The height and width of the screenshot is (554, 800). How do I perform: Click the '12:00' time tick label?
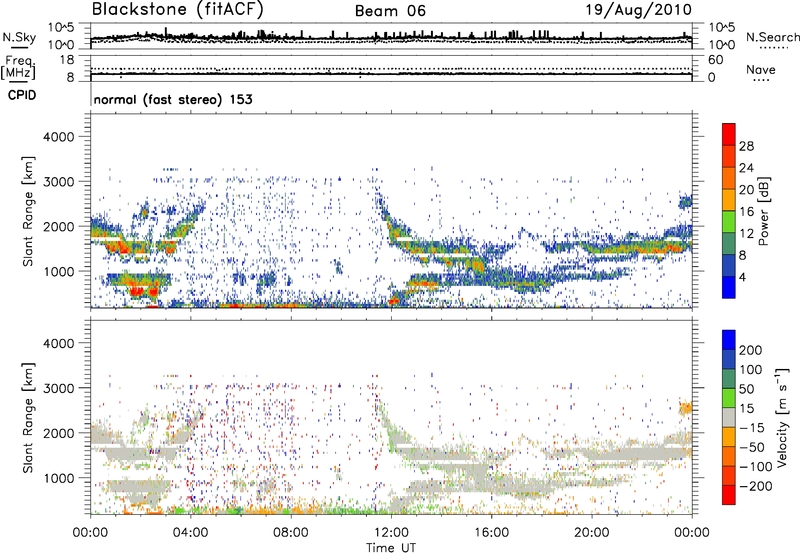click(391, 533)
